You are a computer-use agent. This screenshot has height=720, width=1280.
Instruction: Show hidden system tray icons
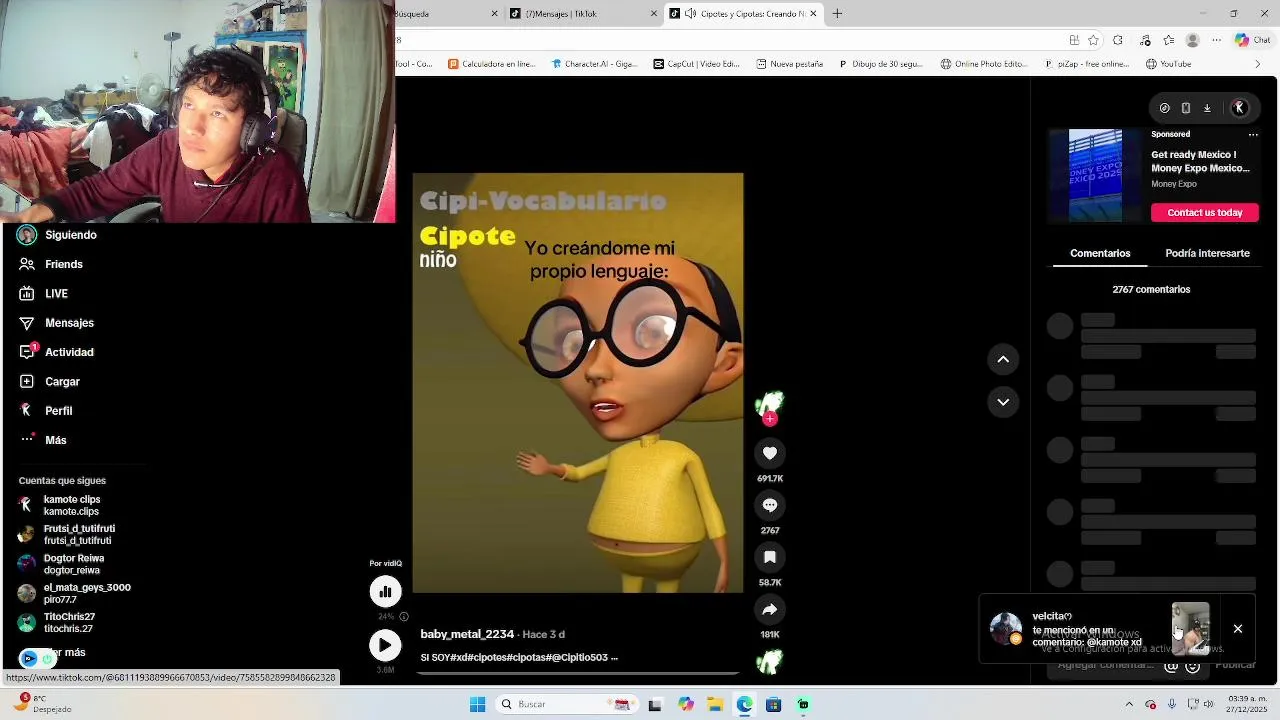1129,704
